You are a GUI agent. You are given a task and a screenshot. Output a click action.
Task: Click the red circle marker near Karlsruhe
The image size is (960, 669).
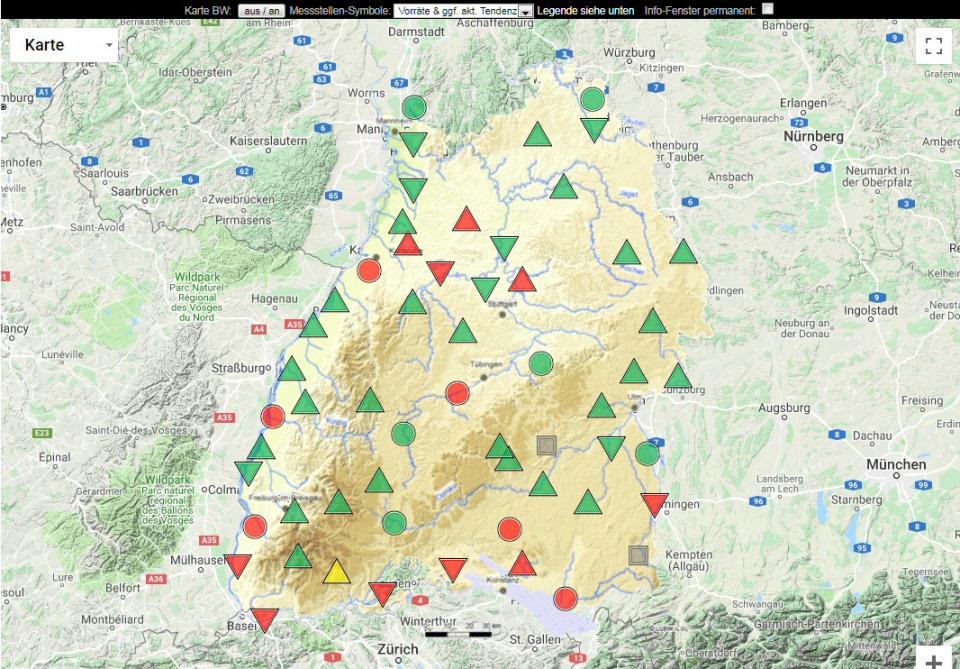[x=370, y=269]
